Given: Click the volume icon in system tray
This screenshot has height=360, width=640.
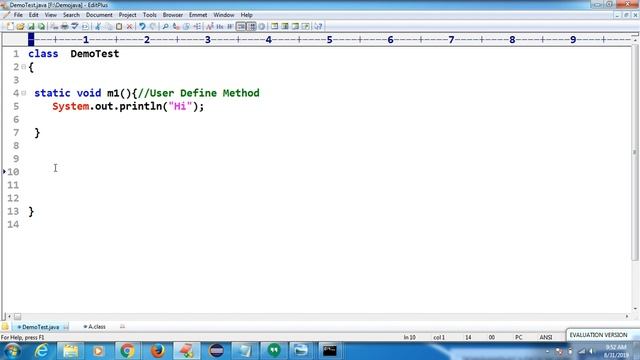Looking at the screenshot, I should point(591,351).
